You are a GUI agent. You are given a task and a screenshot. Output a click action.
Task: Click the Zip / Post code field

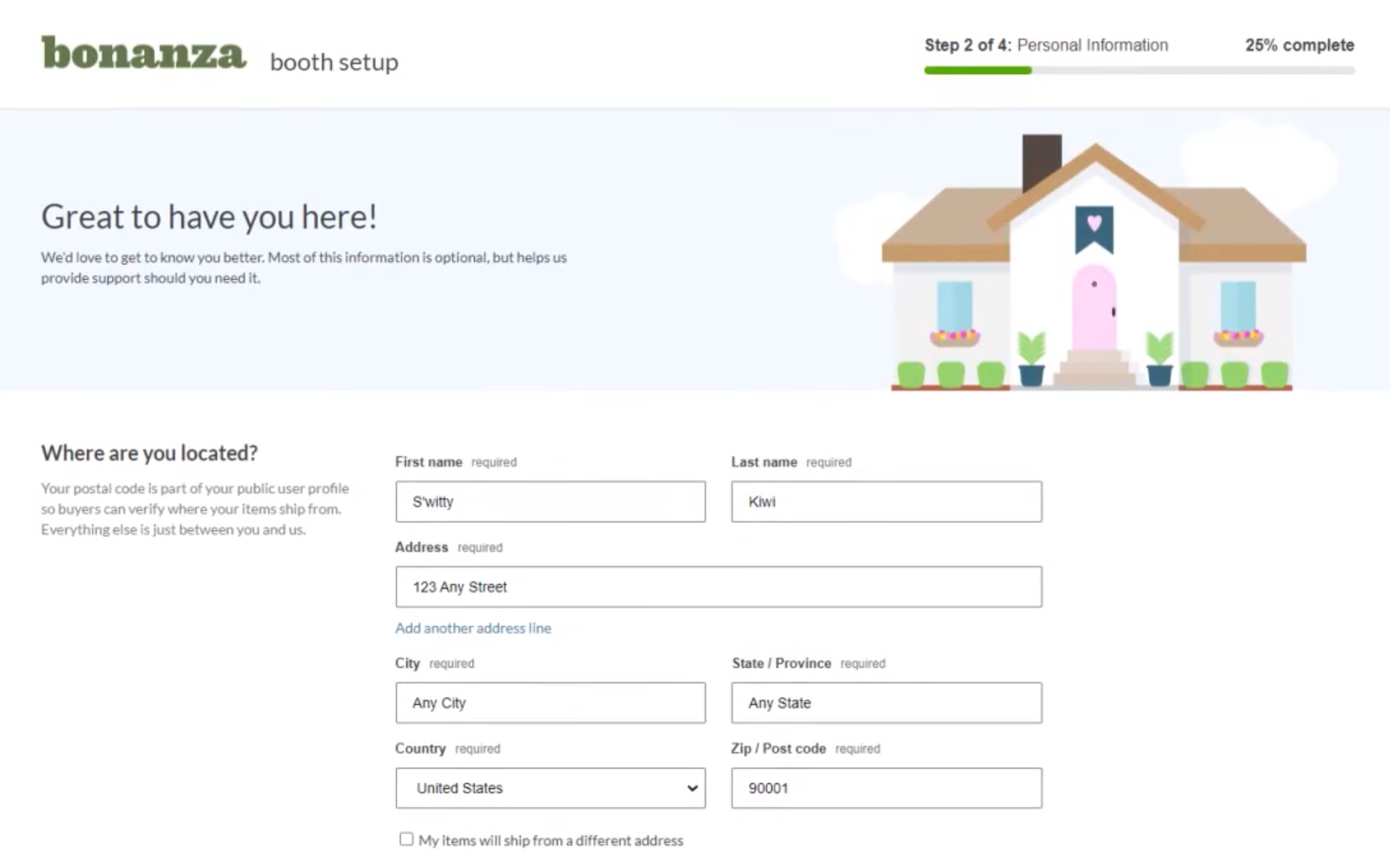[886, 788]
